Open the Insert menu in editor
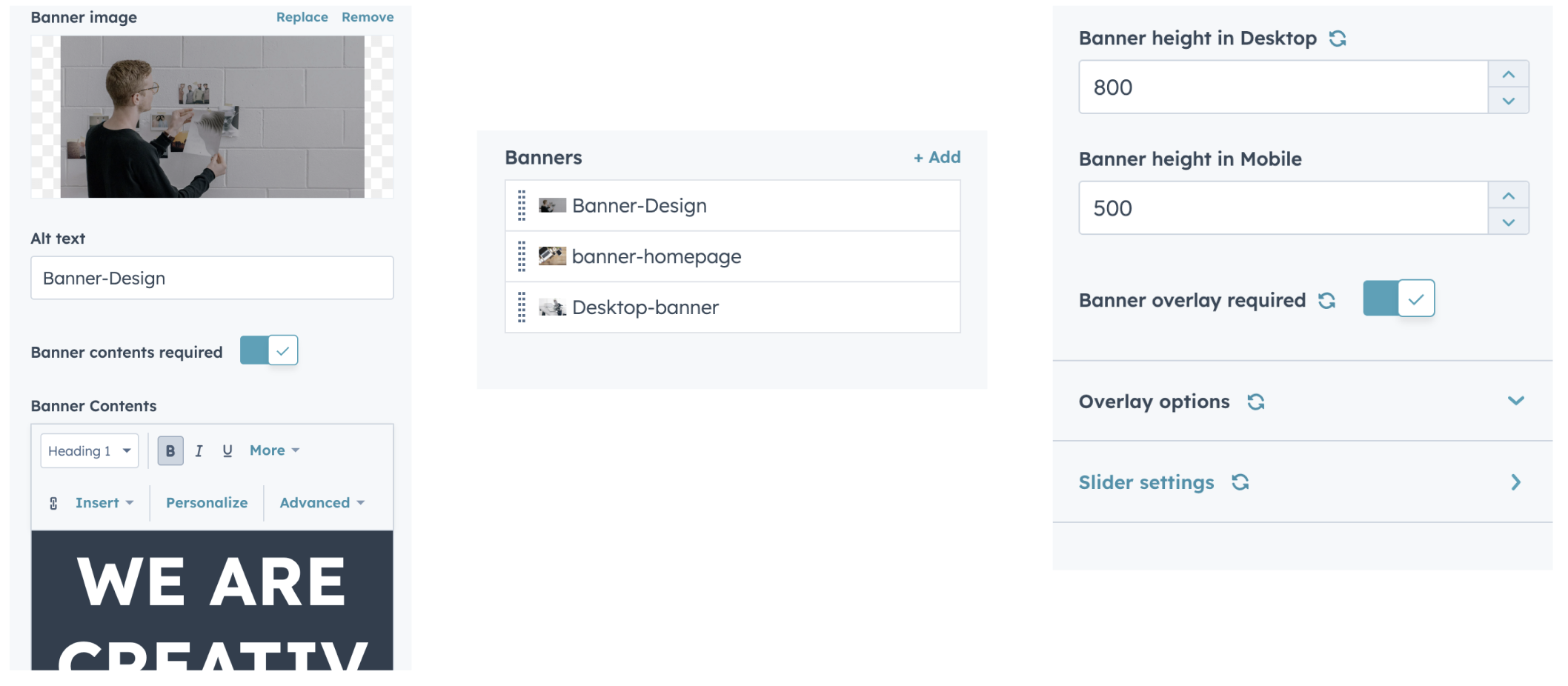 pos(104,503)
